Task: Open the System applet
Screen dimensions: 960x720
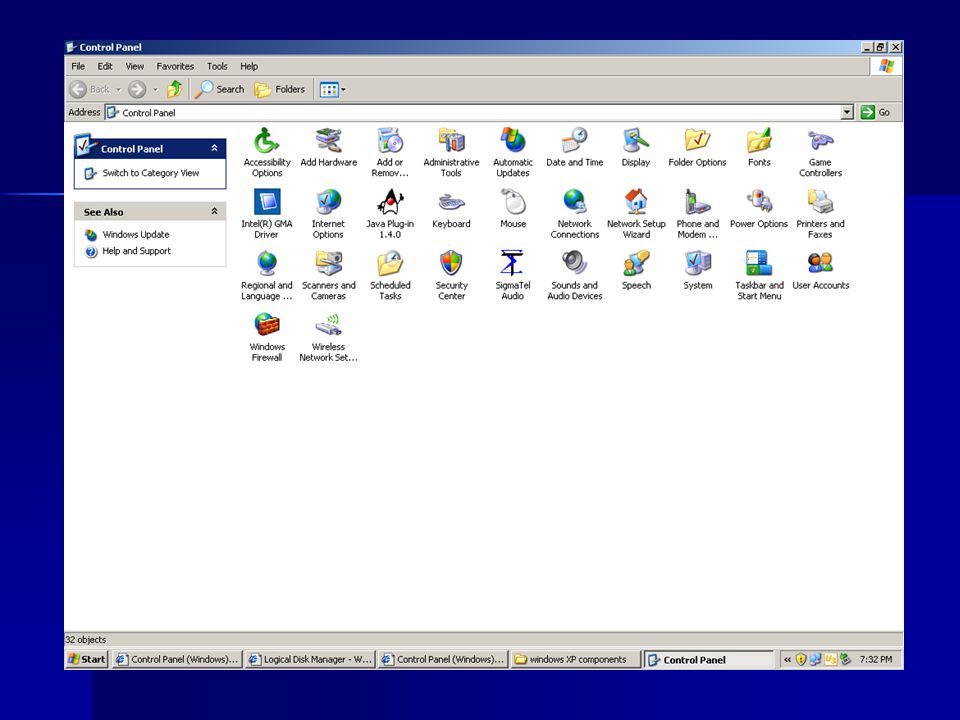Action: [x=697, y=270]
